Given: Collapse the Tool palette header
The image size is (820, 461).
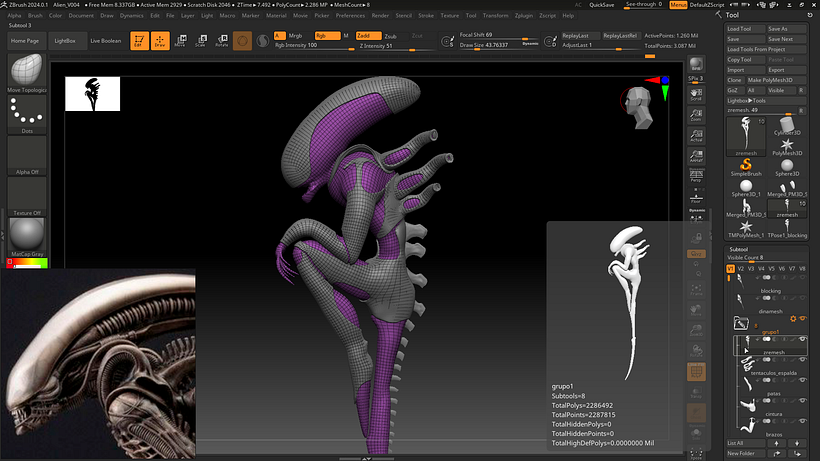Looking at the screenshot, I should (732, 15).
